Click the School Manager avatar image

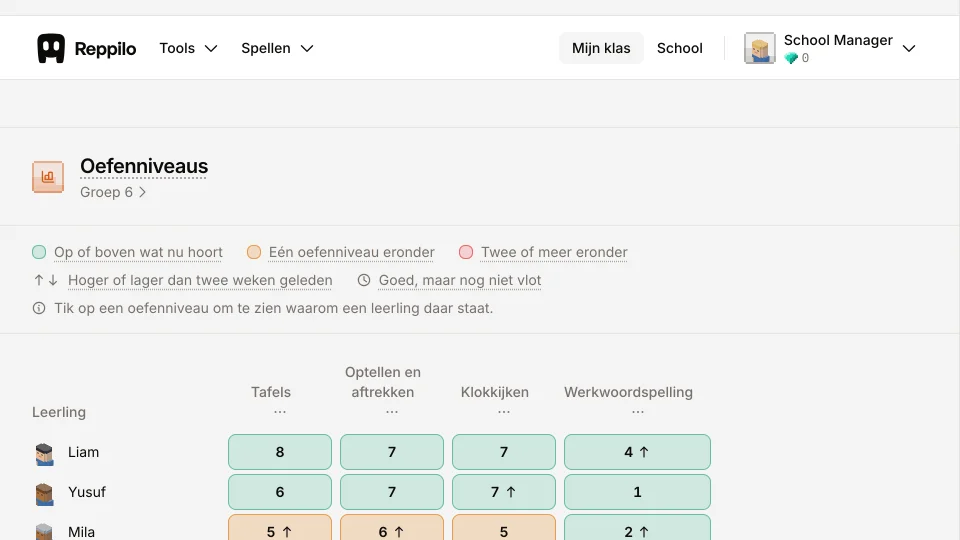(760, 48)
